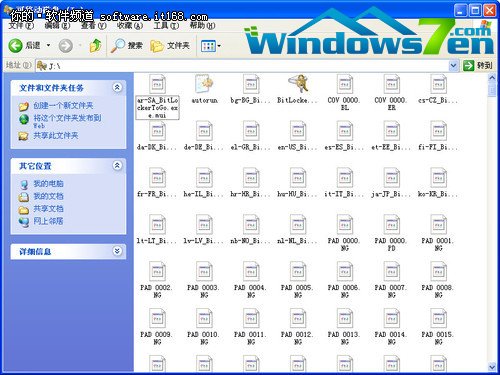500x375 pixels.
Task: Select the ko-KR_Bi... file icon
Action: pyautogui.click(x=438, y=178)
